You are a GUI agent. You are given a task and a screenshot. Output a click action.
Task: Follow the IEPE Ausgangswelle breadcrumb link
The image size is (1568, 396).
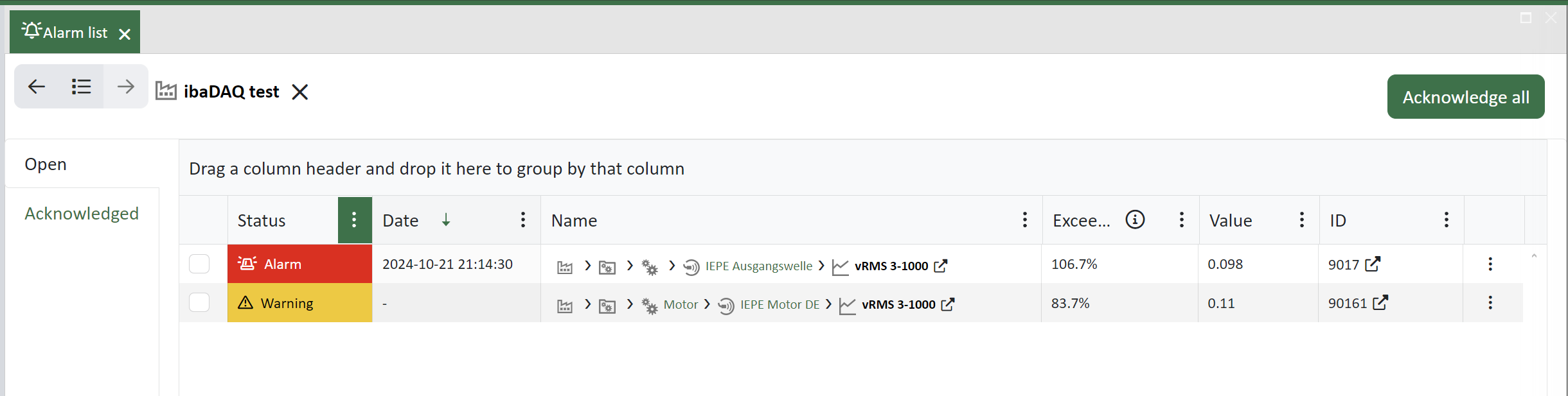(x=758, y=266)
